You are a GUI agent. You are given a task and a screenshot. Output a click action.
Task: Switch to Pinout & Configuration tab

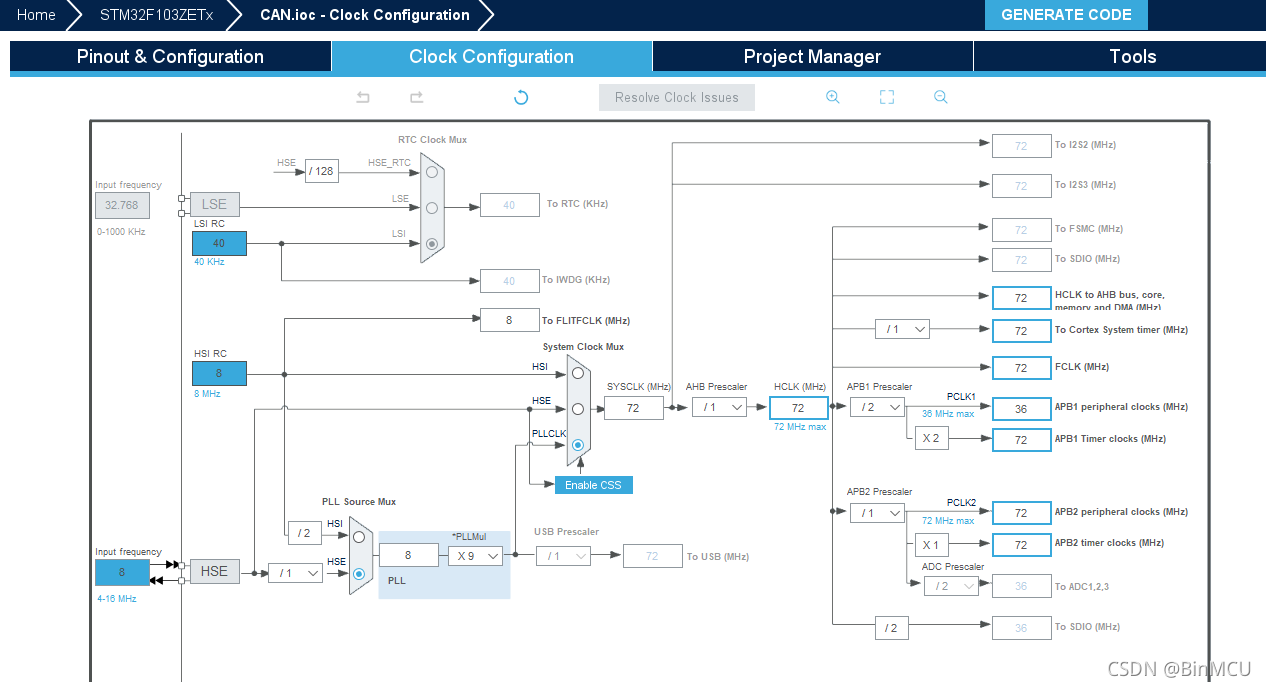170,57
